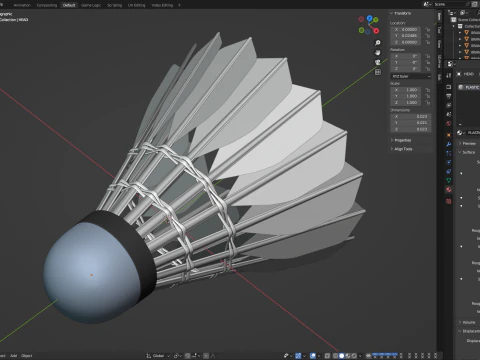Lock the Scale Y axis
480x360 pixels.
point(428,96)
